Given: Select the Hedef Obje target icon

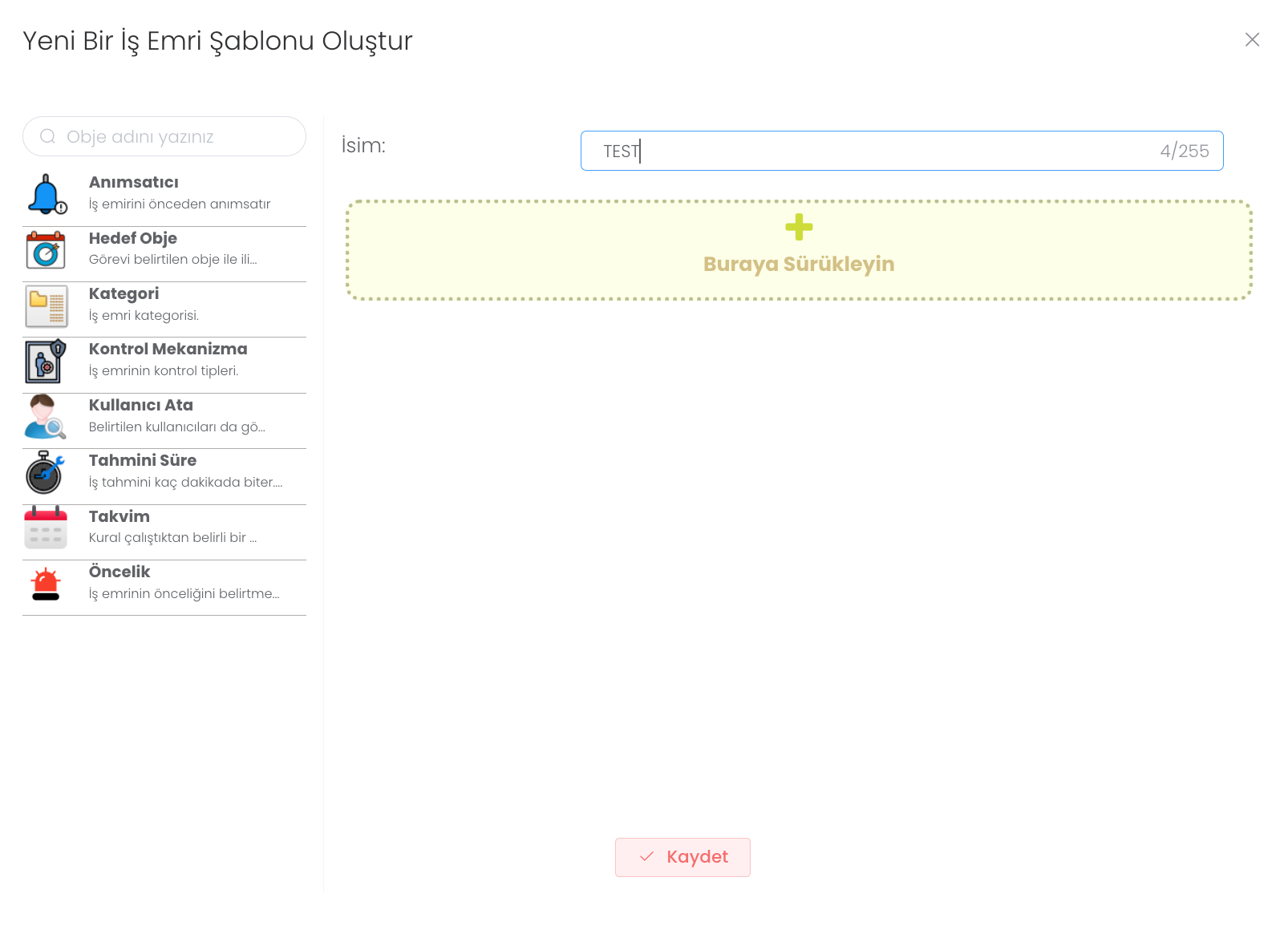Looking at the screenshot, I should [46, 251].
